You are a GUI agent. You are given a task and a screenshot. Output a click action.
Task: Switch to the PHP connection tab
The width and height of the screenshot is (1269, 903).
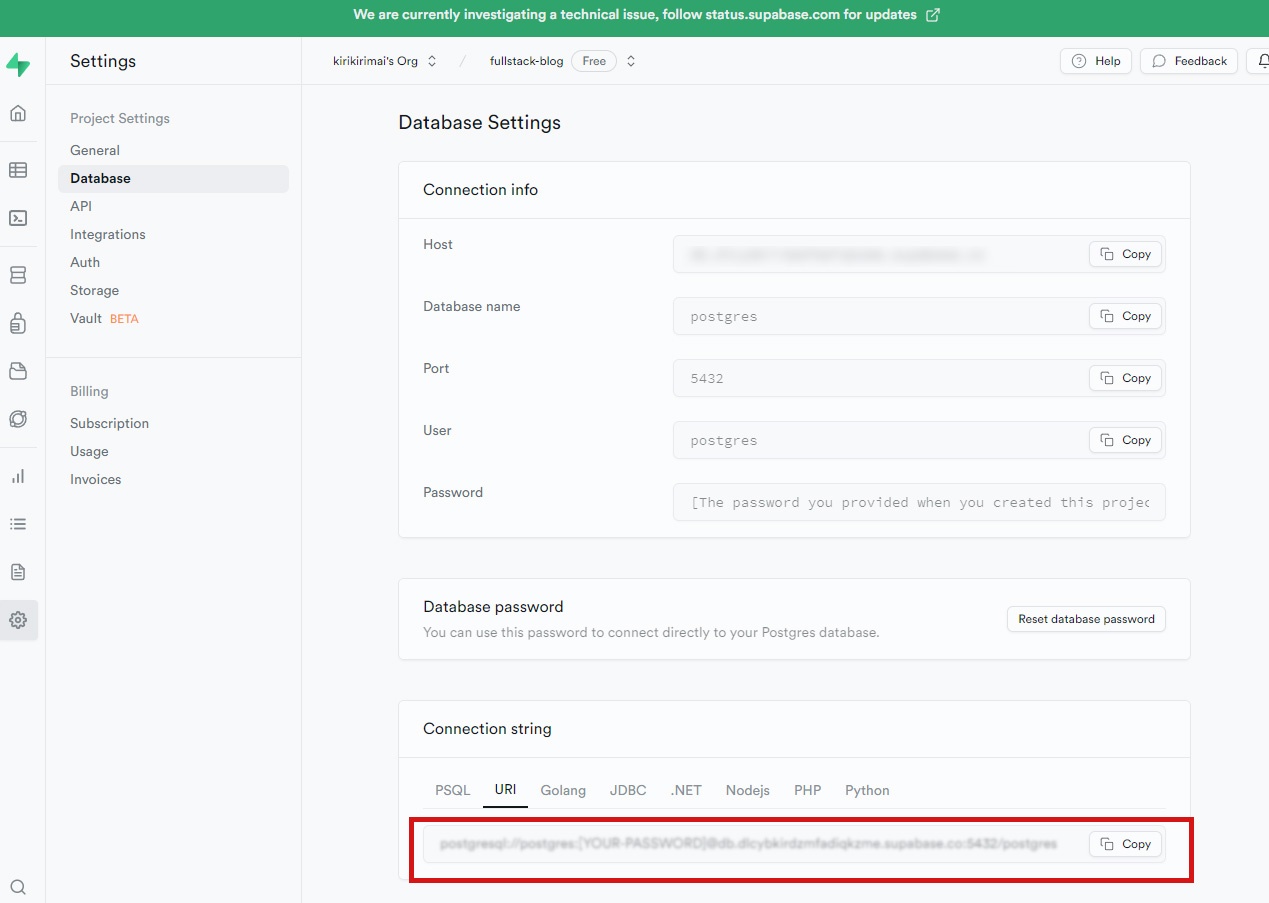(x=807, y=790)
